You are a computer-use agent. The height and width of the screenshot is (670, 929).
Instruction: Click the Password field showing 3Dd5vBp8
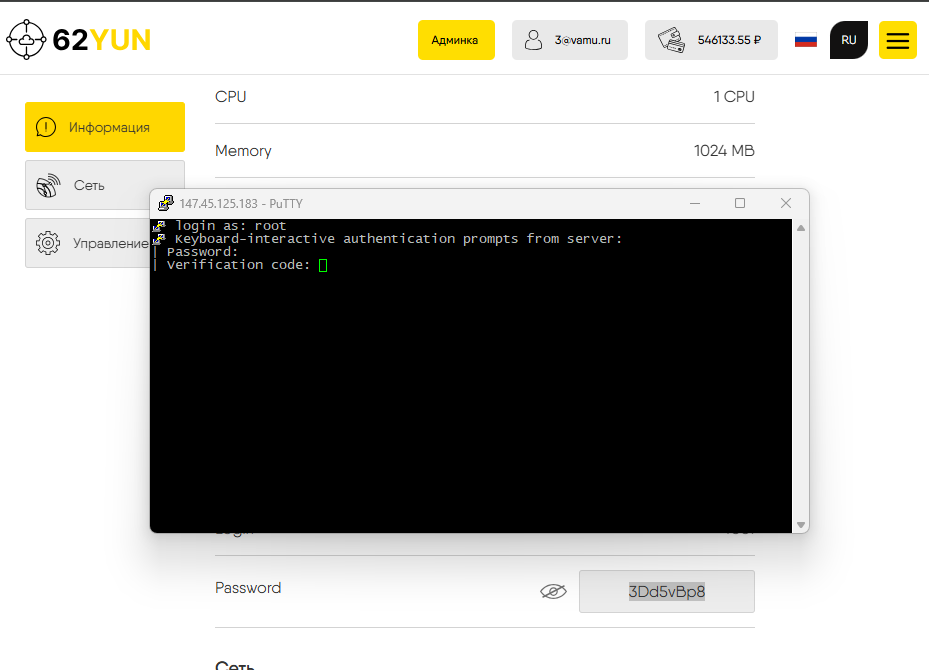coord(666,592)
